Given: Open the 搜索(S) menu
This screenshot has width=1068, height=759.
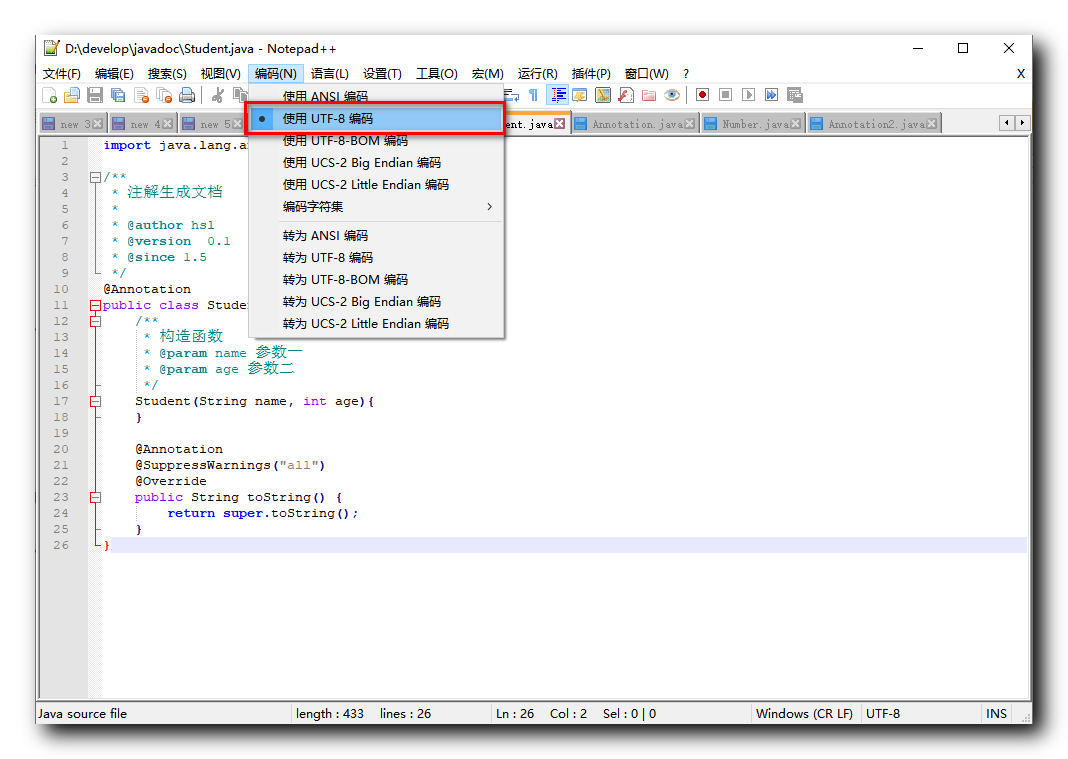Looking at the screenshot, I should [x=167, y=74].
